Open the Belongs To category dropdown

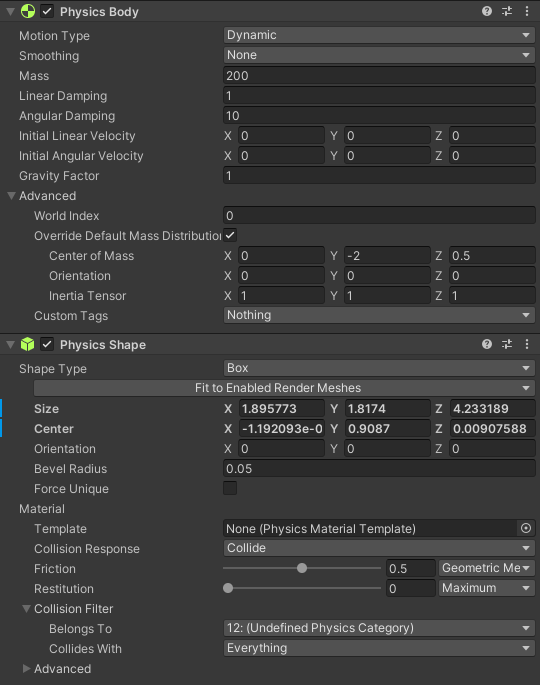(379, 628)
